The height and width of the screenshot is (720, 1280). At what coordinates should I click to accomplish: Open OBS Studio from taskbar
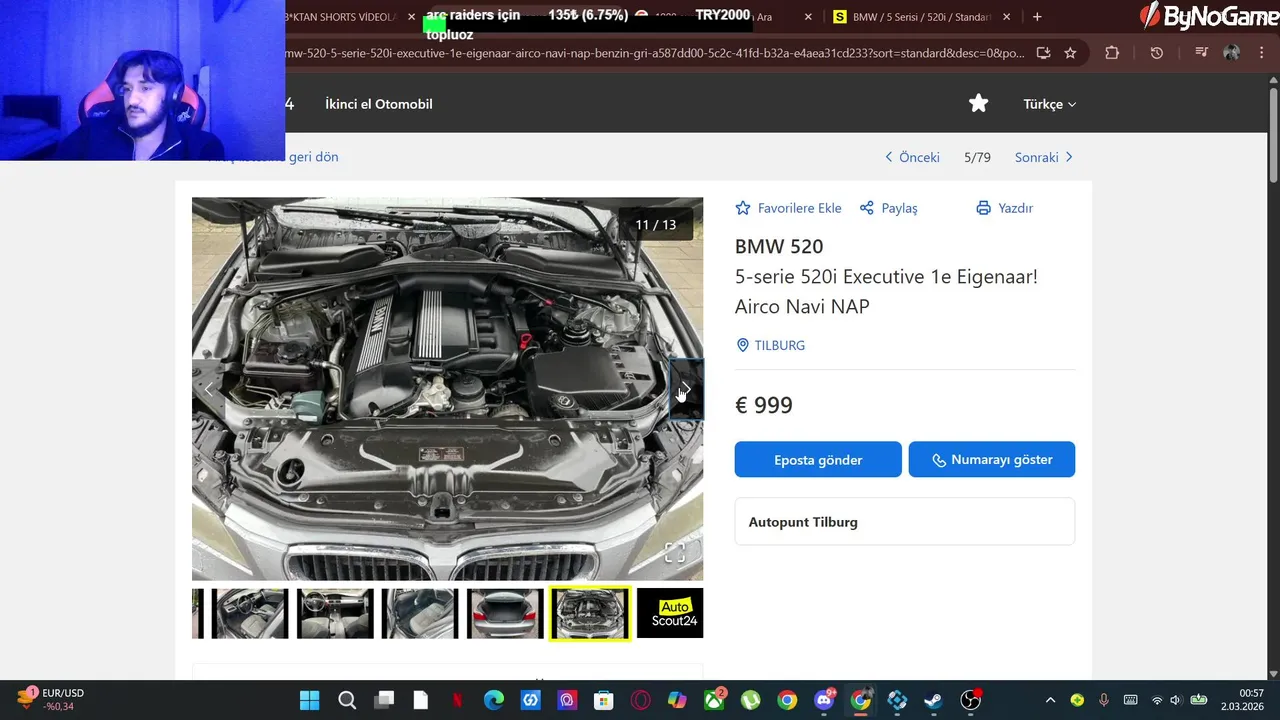pyautogui.click(x=971, y=700)
